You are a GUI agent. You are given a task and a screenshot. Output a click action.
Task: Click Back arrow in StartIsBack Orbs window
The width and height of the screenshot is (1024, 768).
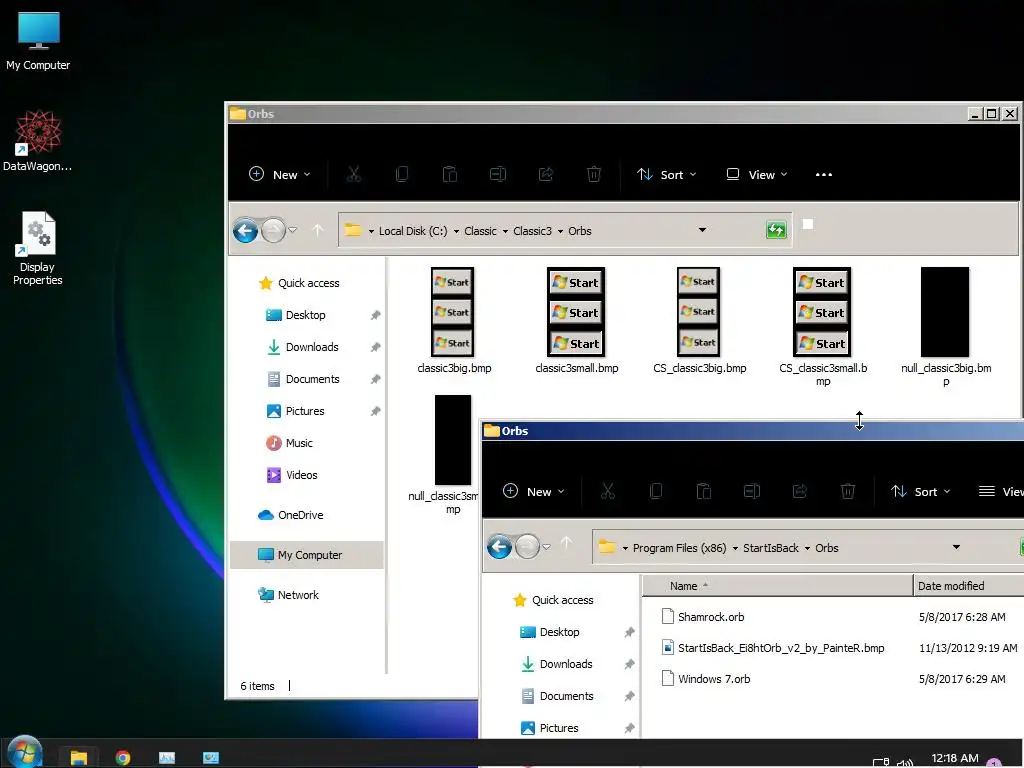click(500, 547)
